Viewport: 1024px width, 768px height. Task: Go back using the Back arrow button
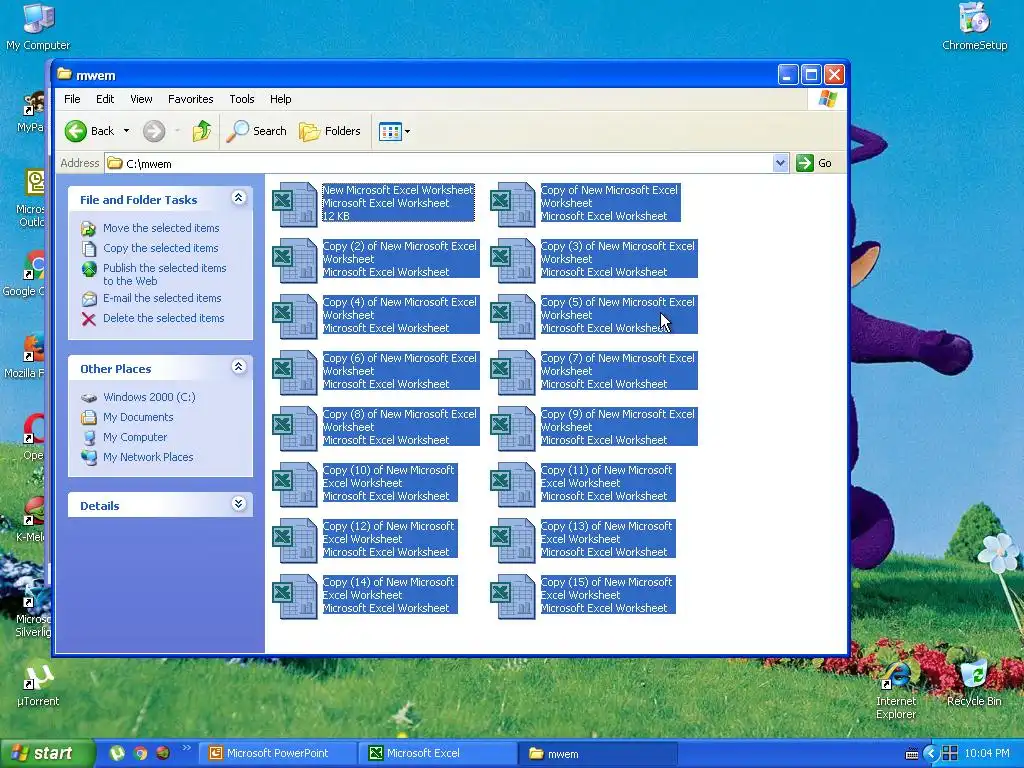[x=90, y=131]
